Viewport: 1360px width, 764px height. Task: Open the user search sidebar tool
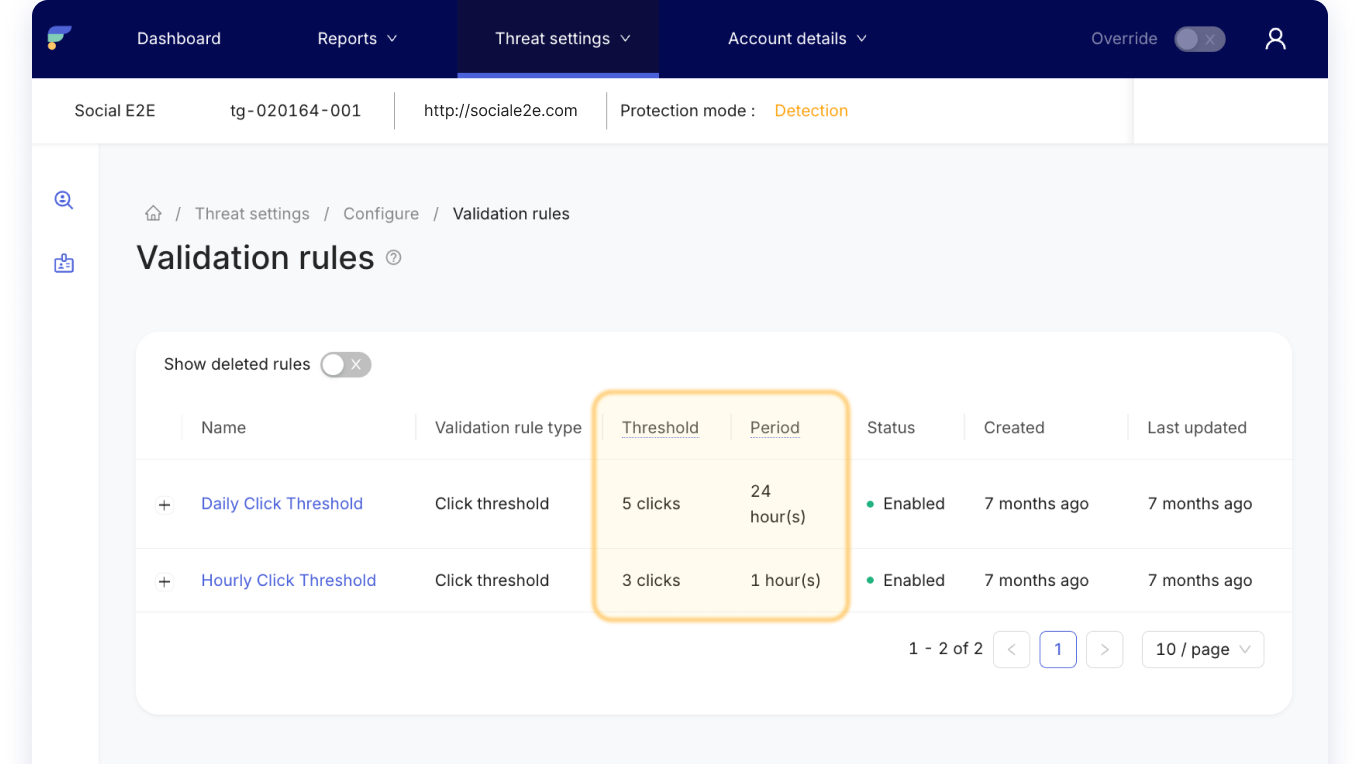click(x=63, y=199)
